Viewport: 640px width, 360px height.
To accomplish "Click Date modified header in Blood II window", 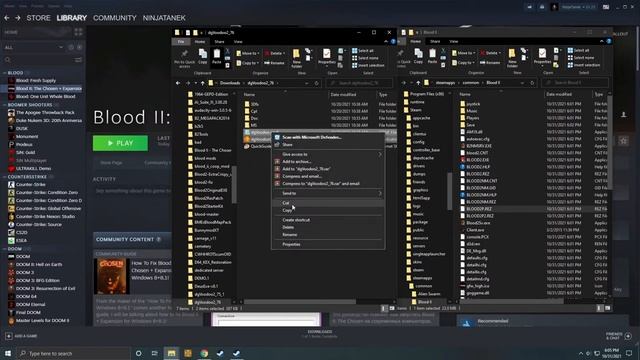I will point(558,94).
